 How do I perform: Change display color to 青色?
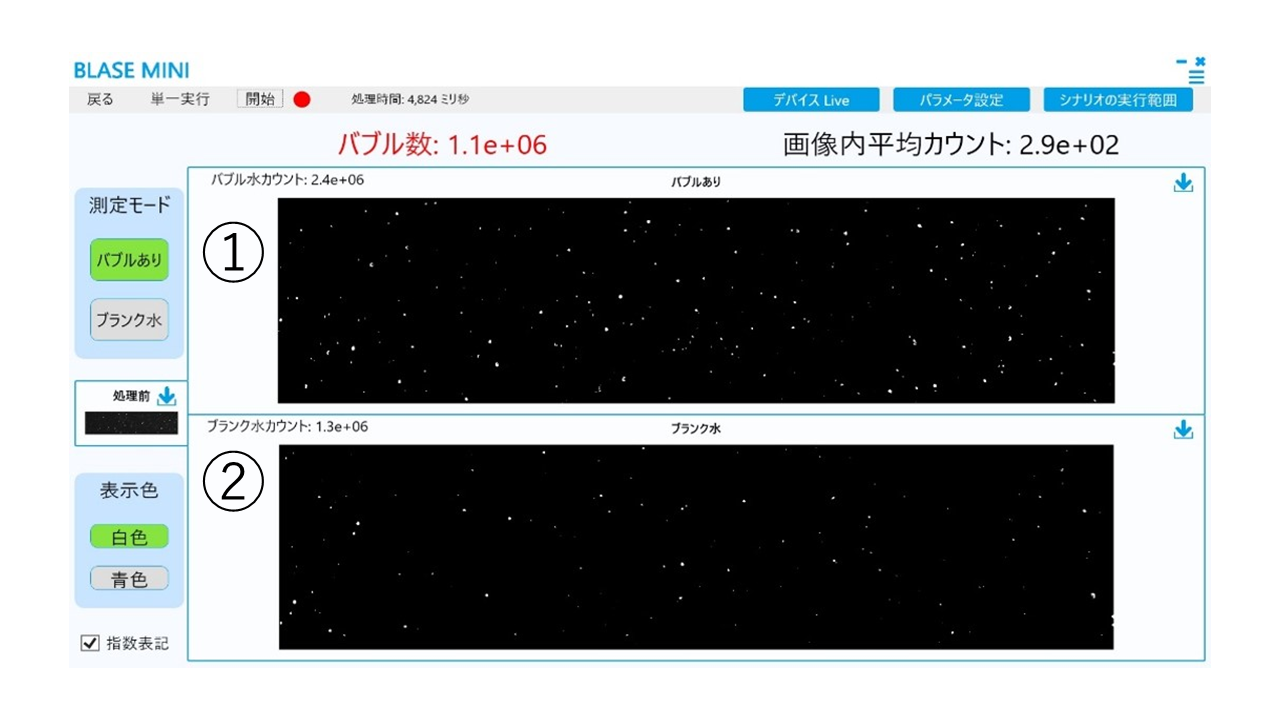[x=128, y=578]
